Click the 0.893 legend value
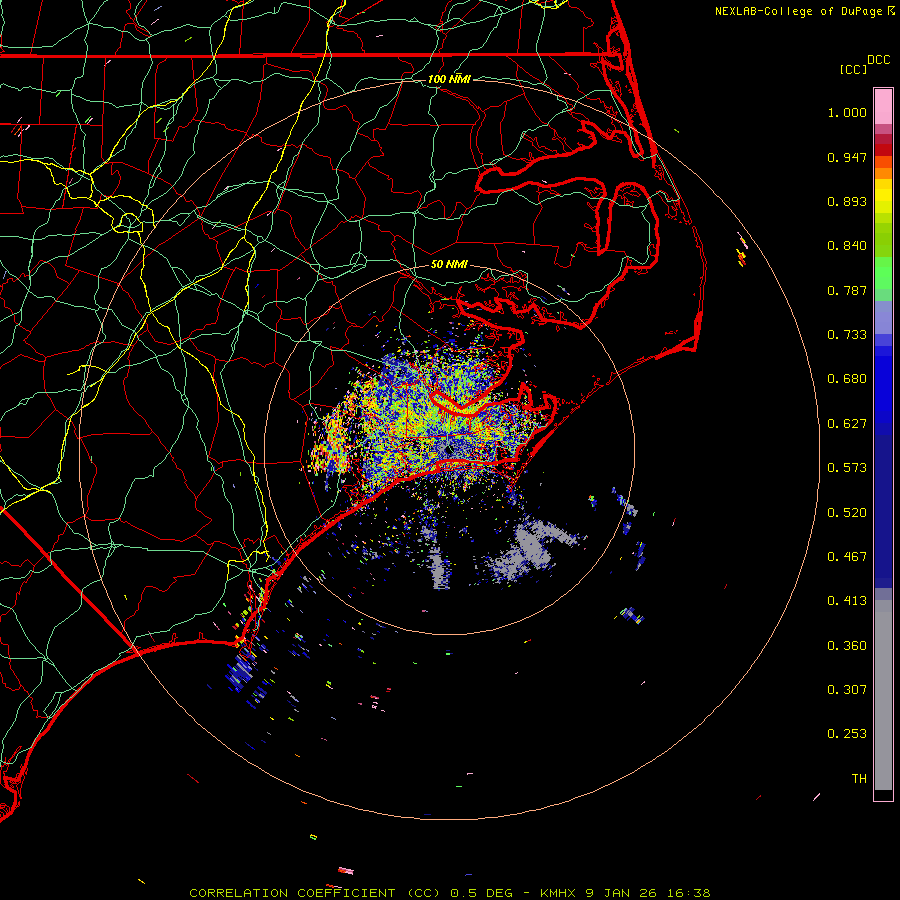The height and width of the screenshot is (900, 900). (x=847, y=201)
